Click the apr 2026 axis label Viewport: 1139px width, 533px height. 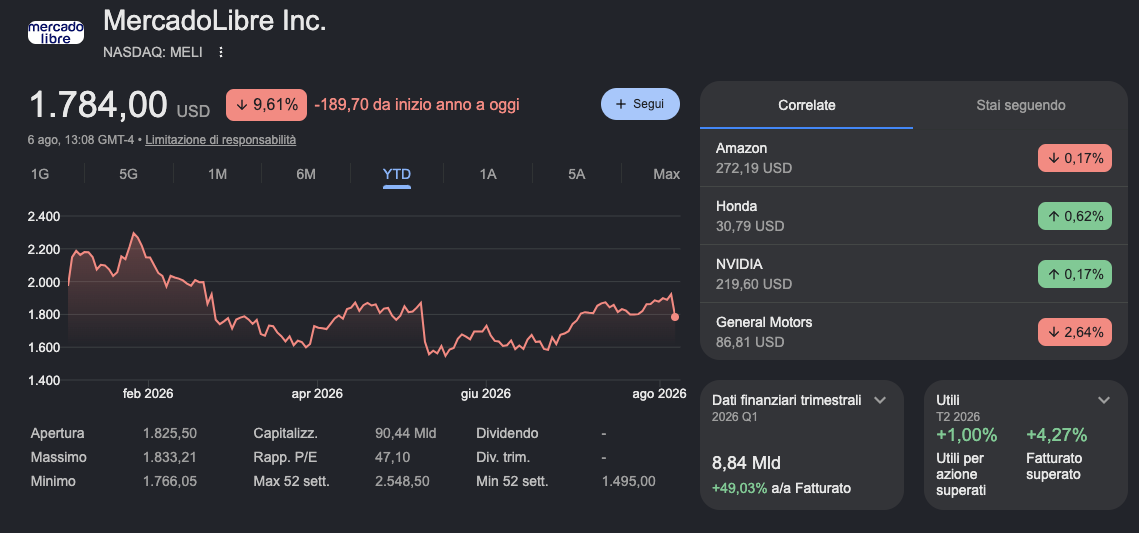(x=317, y=394)
